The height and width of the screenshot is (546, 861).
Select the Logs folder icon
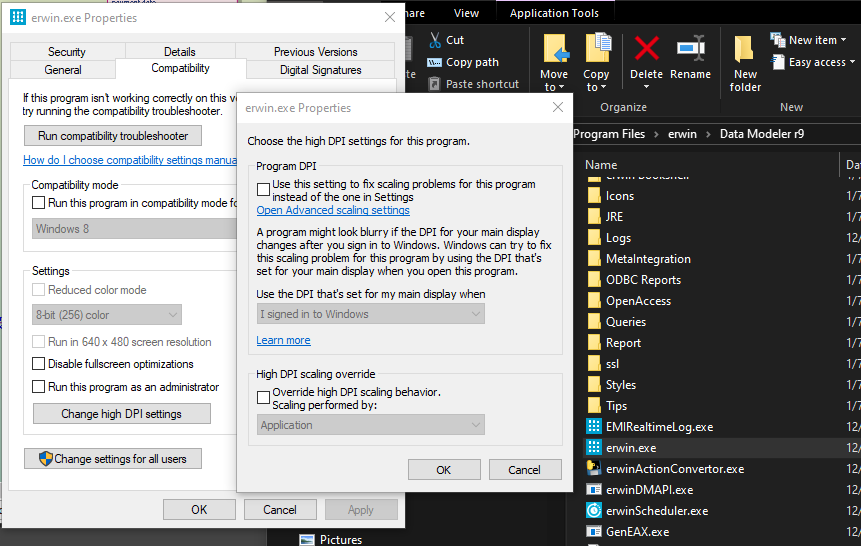594,238
